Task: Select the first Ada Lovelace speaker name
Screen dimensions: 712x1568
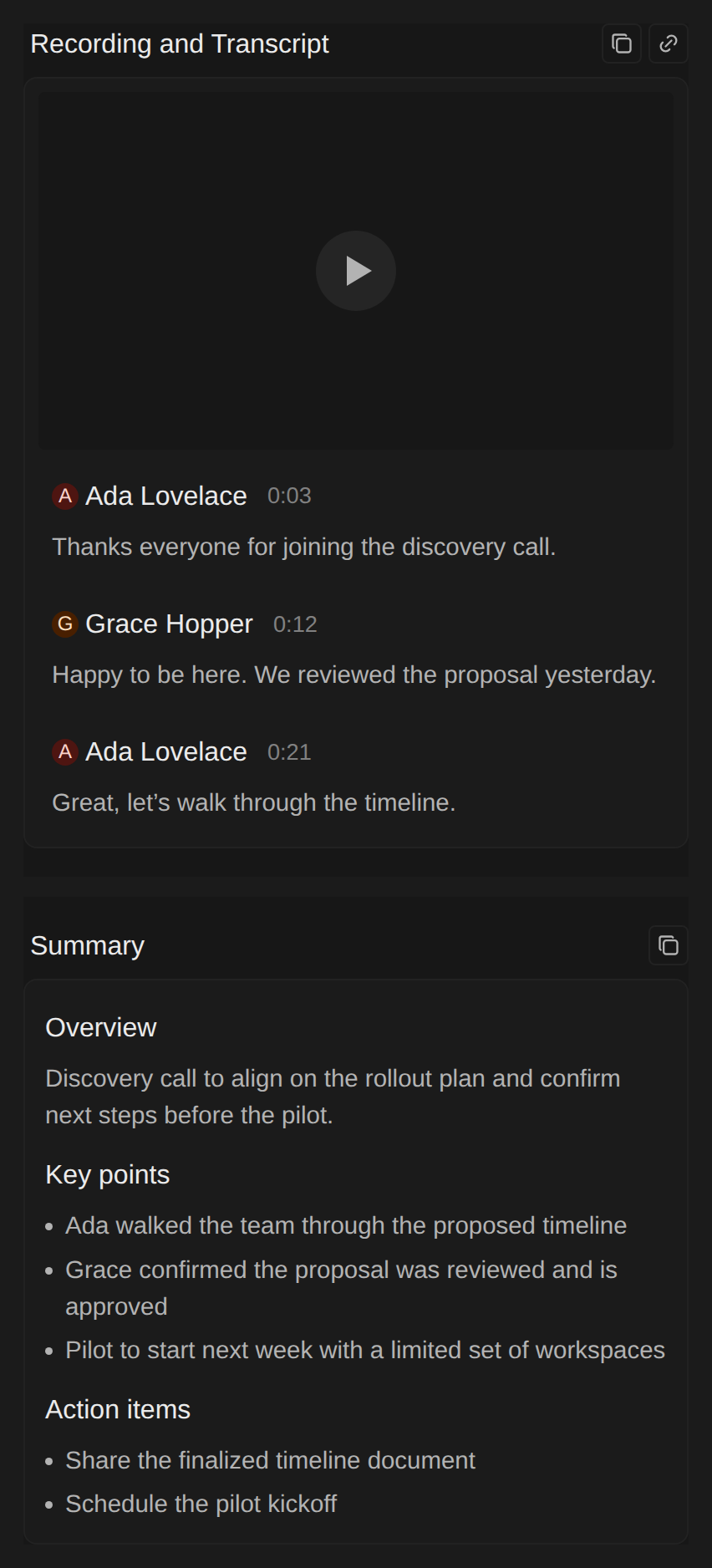Action: click(166, 496)
